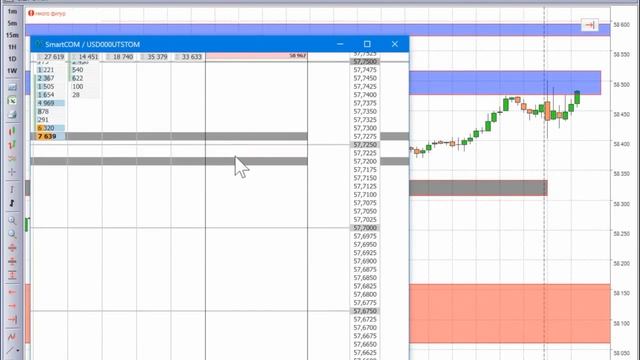
Task: Click price level 57,6750 in ladder
Action: (x=365, y=311)
